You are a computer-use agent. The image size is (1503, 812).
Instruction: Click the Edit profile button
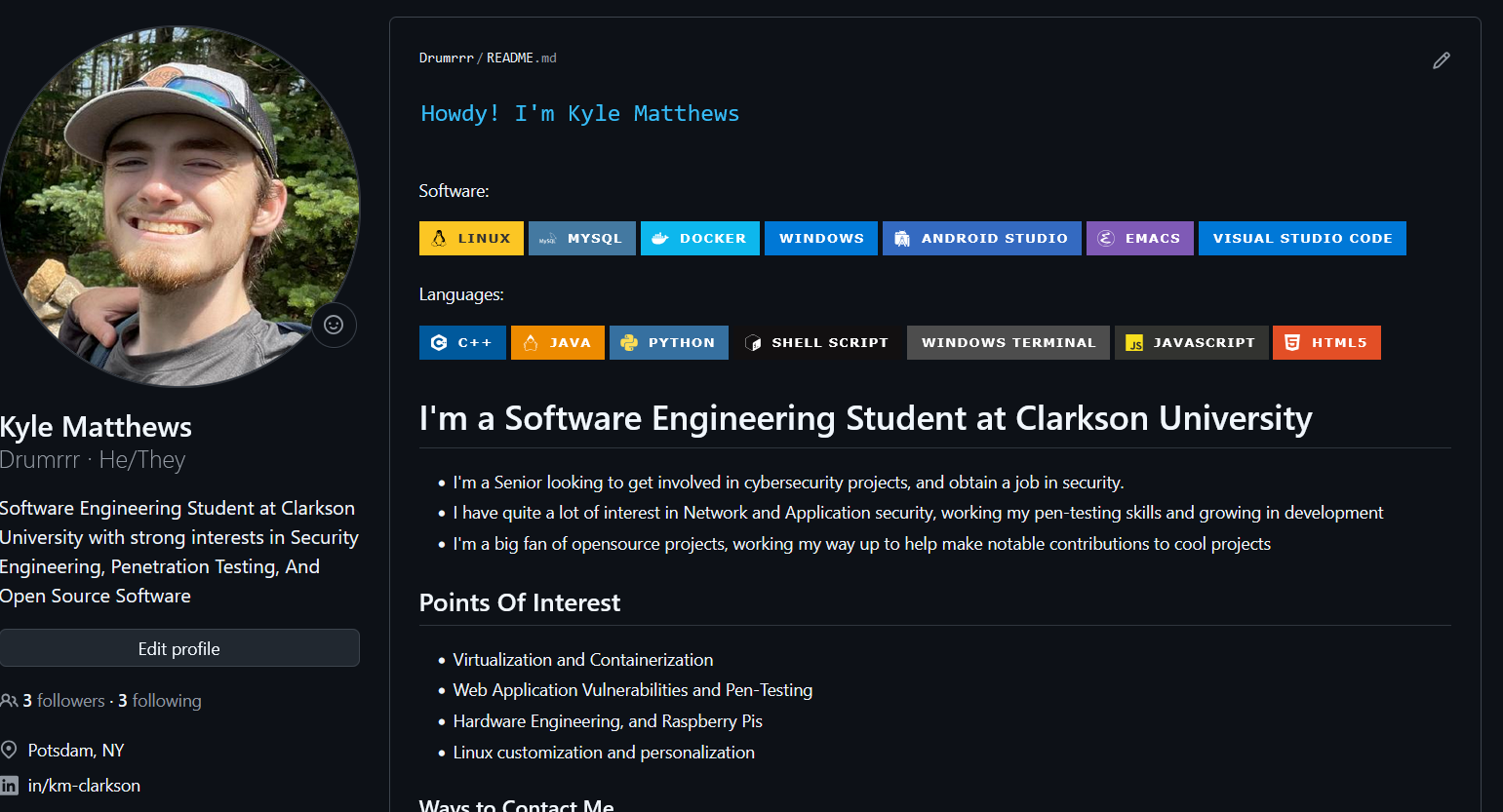coord(179,648)
